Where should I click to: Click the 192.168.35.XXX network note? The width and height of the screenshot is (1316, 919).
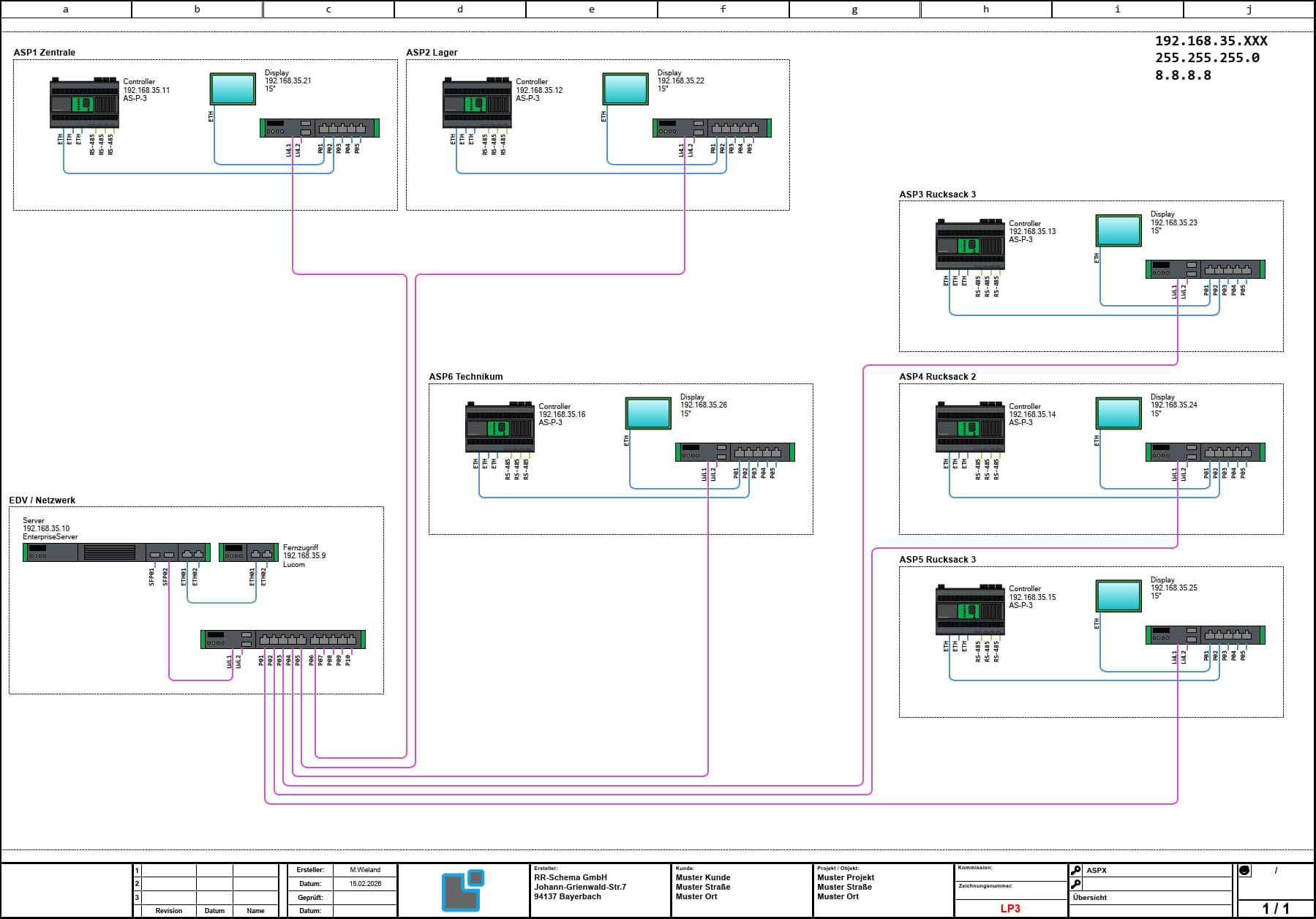tap(1211, 41)
